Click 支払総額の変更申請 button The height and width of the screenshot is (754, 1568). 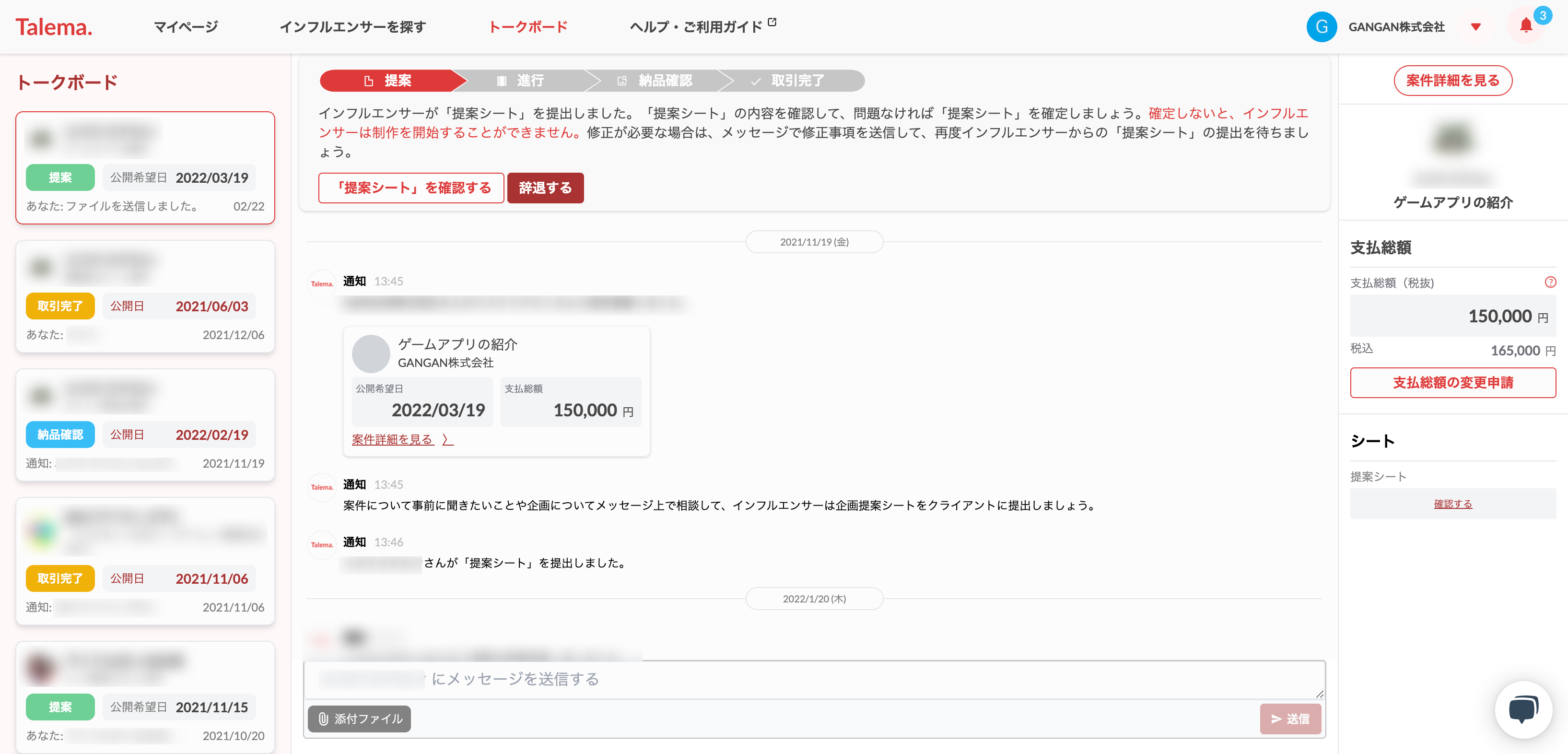[x=1452, y=382]
